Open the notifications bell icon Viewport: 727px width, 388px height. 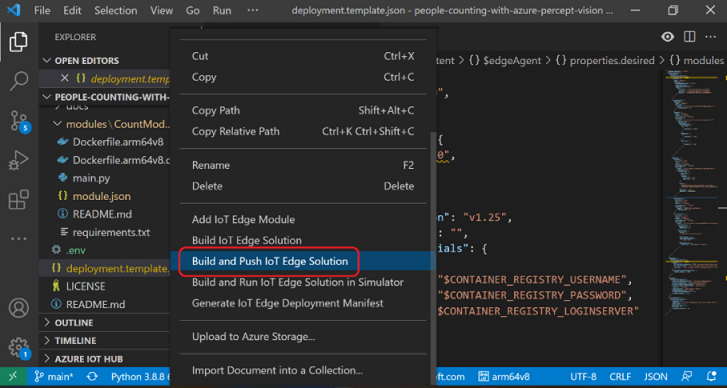click(x=711, y=377)
